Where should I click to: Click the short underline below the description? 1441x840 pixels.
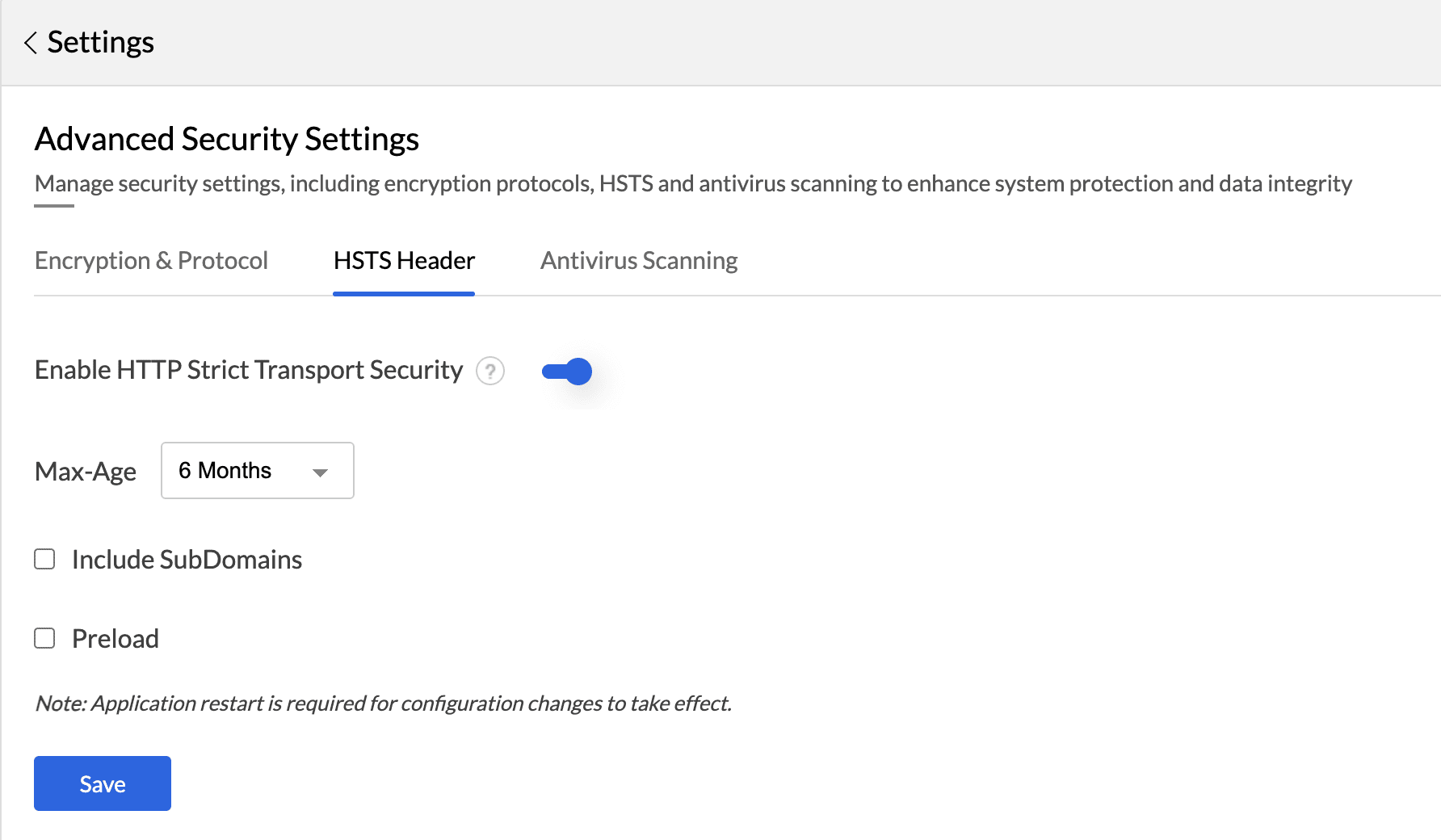point(54,206)
